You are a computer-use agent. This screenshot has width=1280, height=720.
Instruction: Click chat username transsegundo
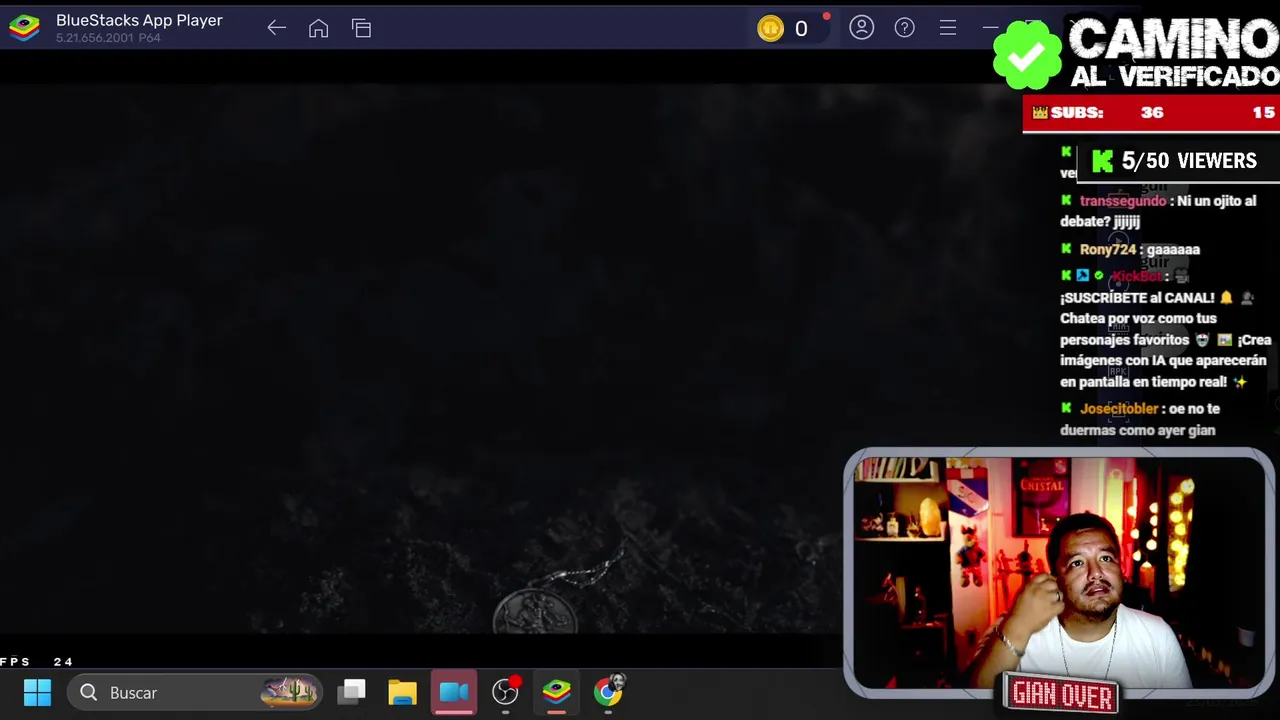coord(1122,201)
